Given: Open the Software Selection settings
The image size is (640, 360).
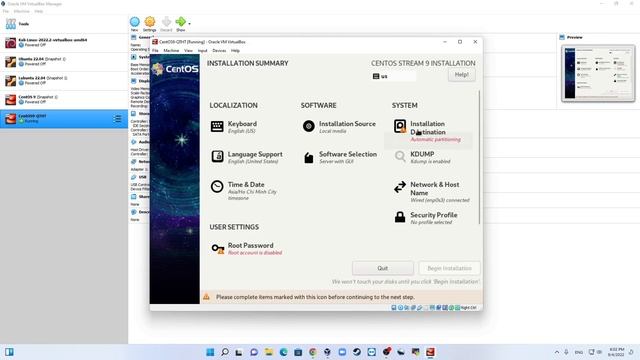Looking at the screenshot, I should click(340, 157).
